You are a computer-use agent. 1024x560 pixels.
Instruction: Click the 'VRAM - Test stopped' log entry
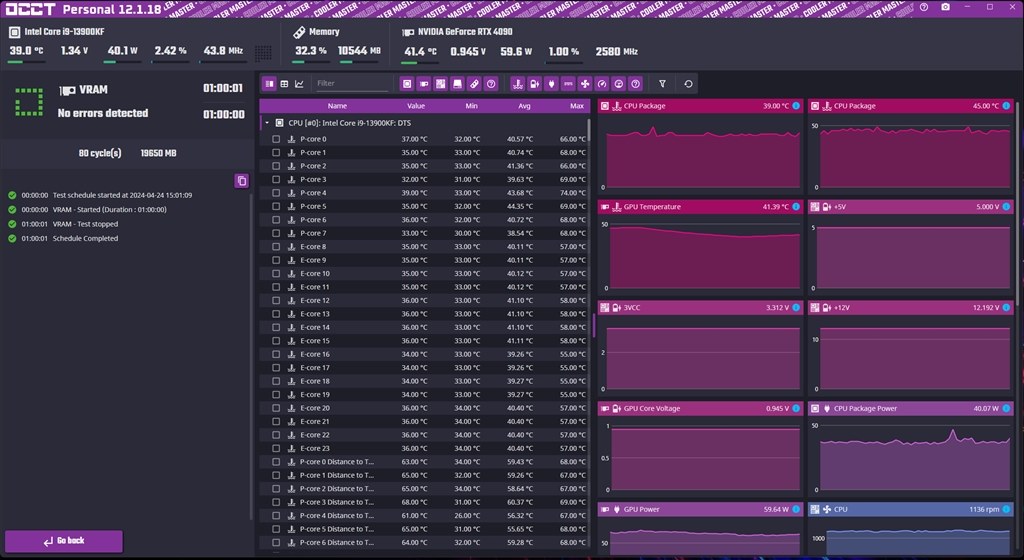(86, 224)
